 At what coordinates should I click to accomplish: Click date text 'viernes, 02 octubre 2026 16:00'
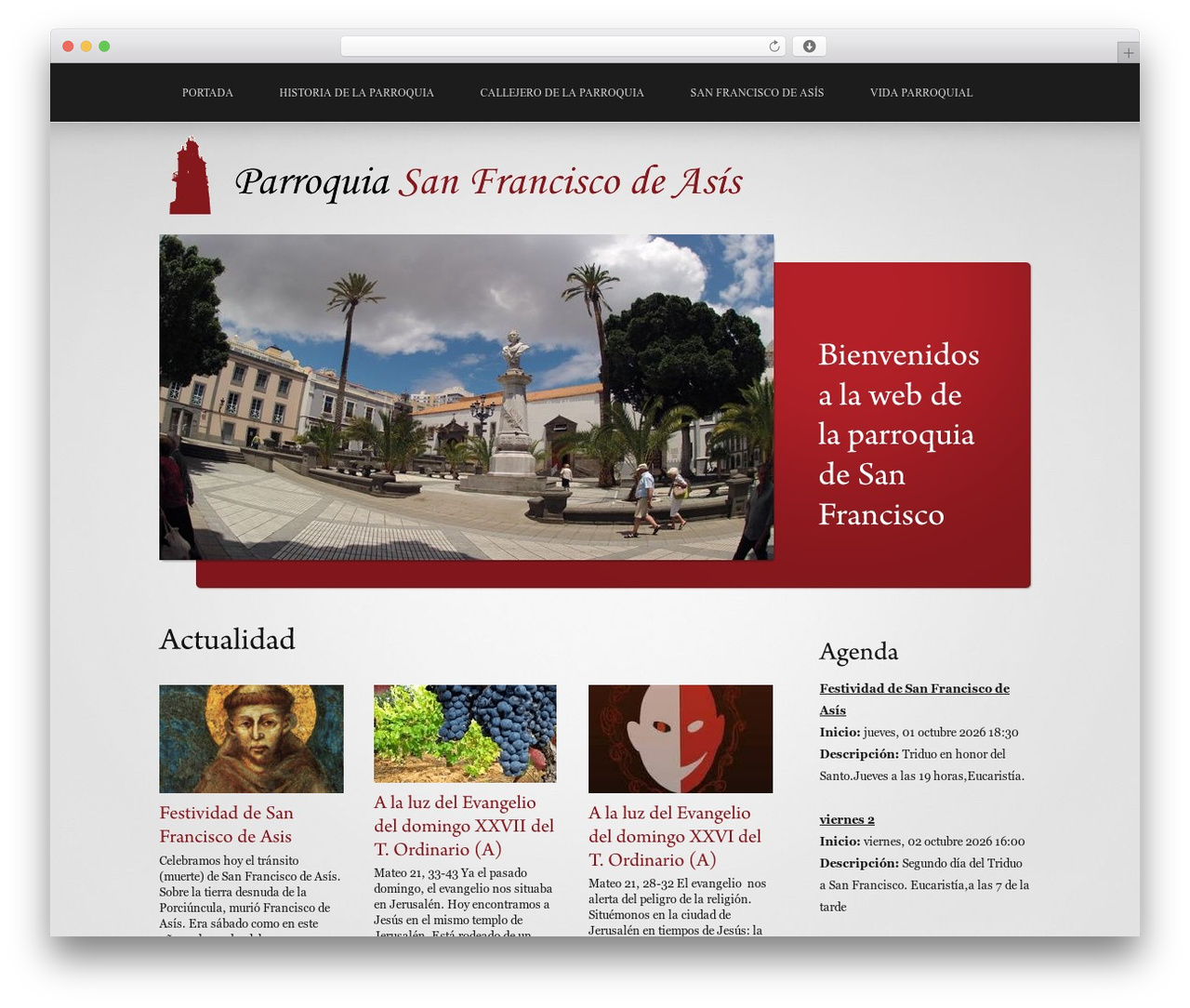(x=944, y=842)
